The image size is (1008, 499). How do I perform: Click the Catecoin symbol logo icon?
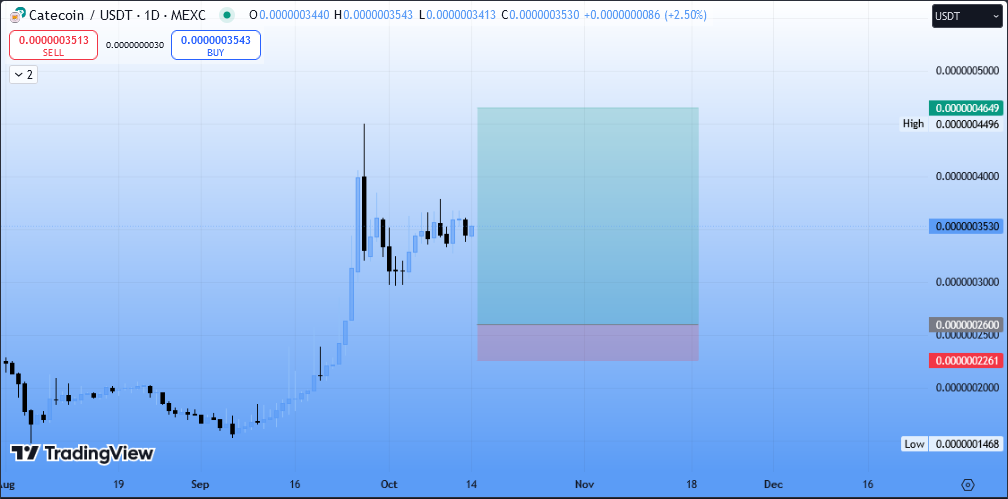[x=18, y=14]
